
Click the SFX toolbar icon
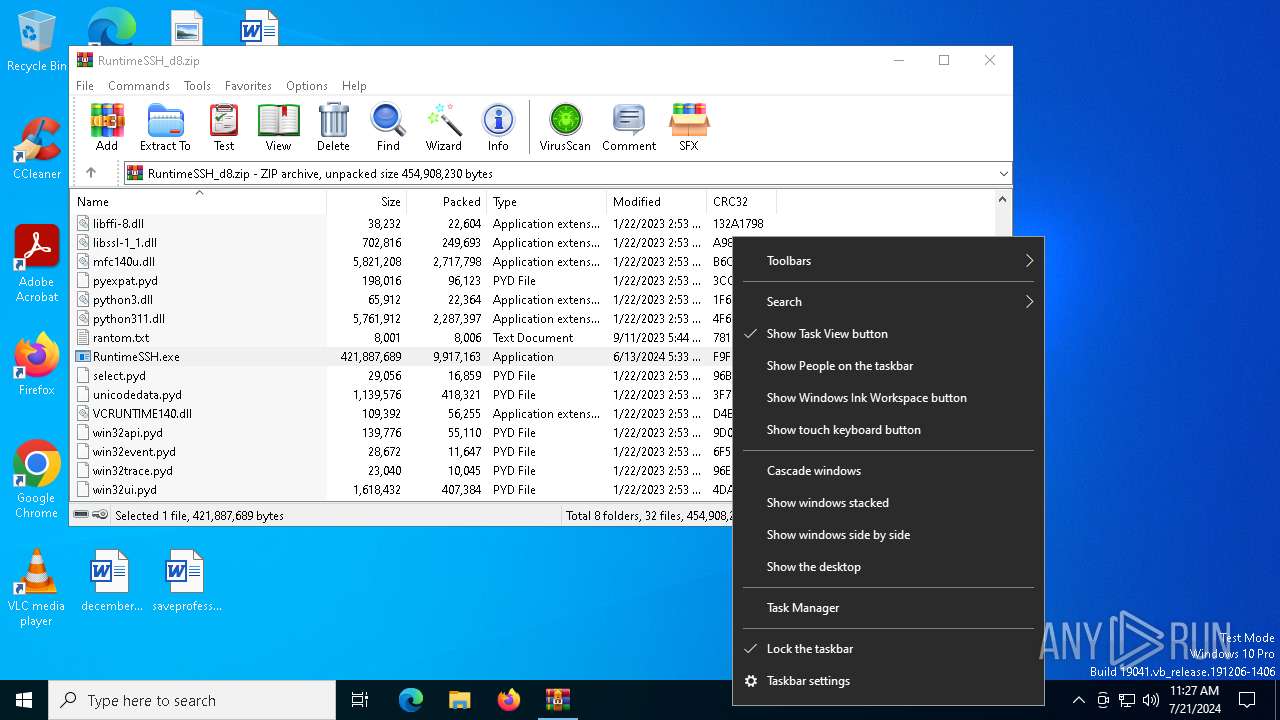pos(688,127)
